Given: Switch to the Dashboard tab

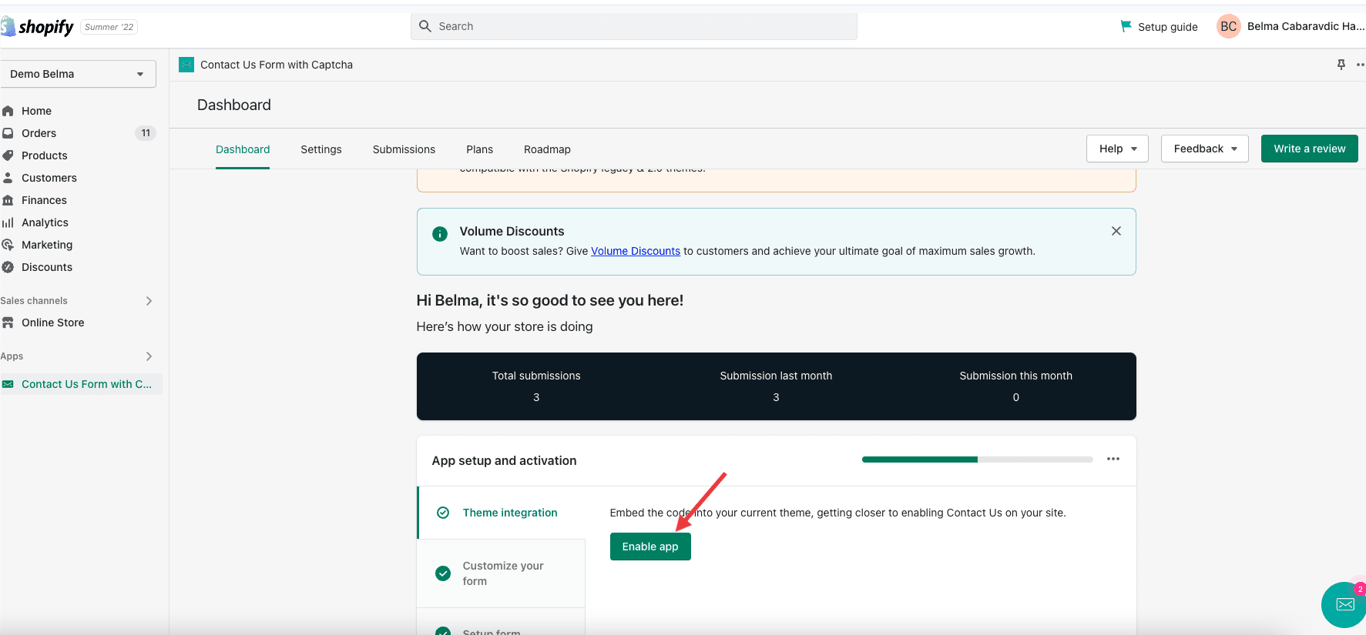Looking at the screenshot, I should click(x=243, y=149).
